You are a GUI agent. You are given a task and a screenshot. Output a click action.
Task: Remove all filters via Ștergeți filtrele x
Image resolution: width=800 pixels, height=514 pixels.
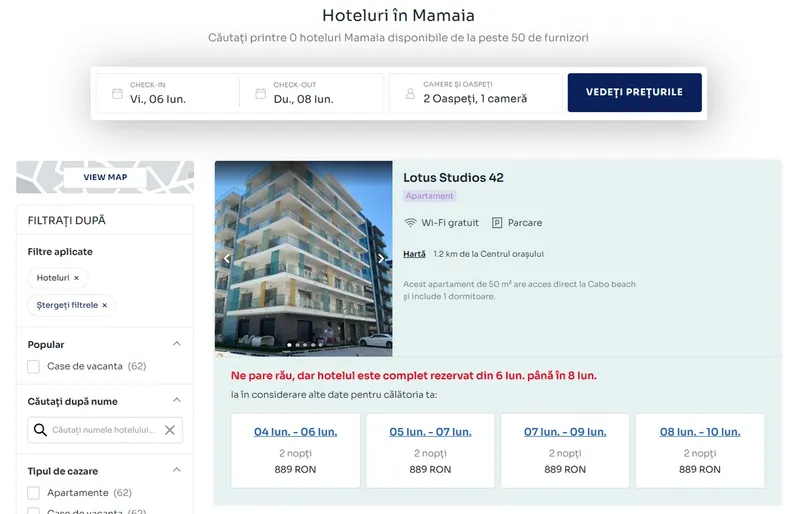(x=104, y=305)
